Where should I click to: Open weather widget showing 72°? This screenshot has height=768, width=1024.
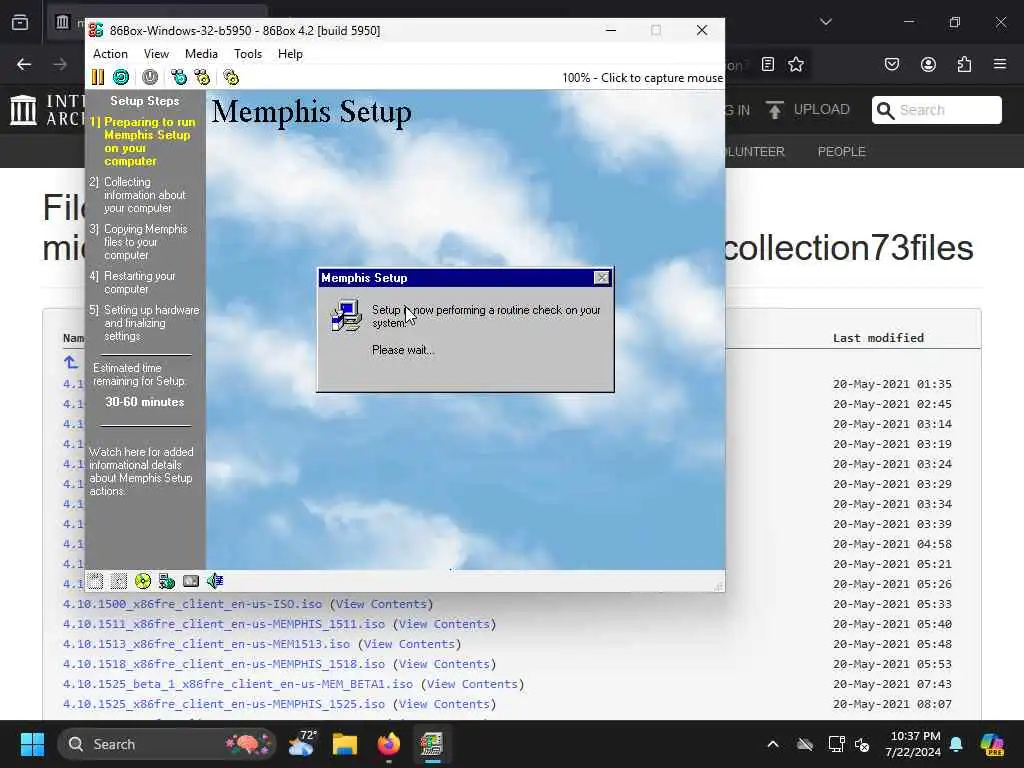tap(301, 744)
